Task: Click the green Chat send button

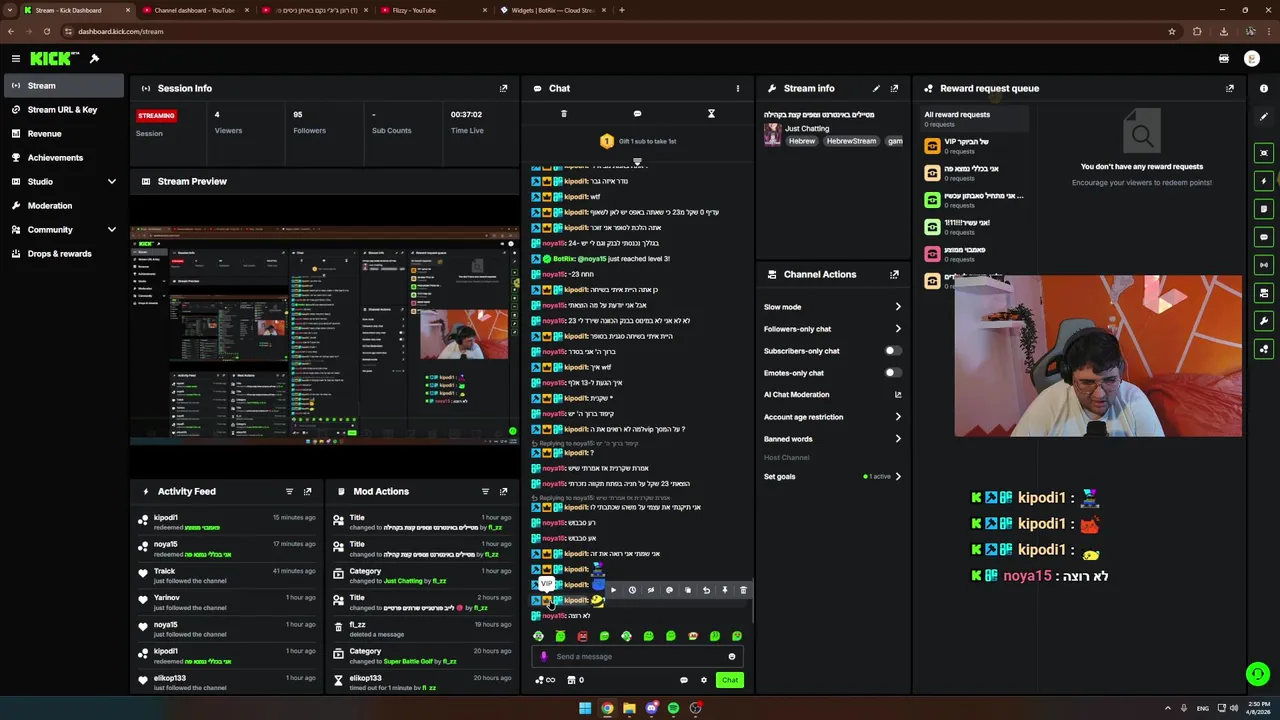Action: pos(730,680)
